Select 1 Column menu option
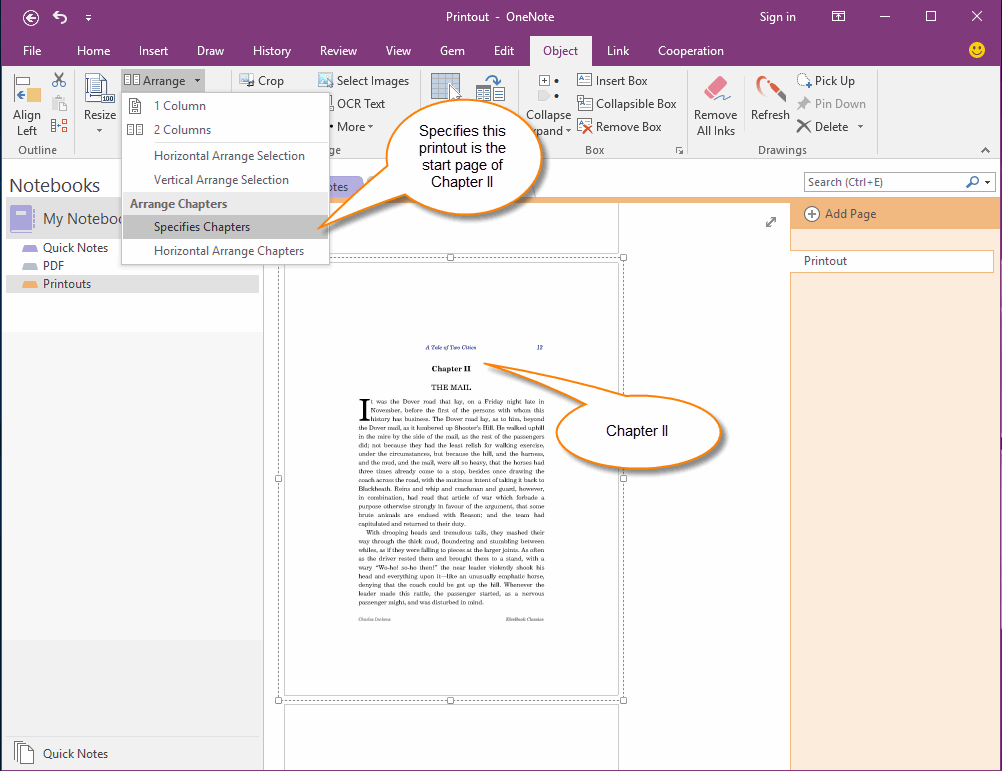 pyautogui.click(x=225, y=106)
